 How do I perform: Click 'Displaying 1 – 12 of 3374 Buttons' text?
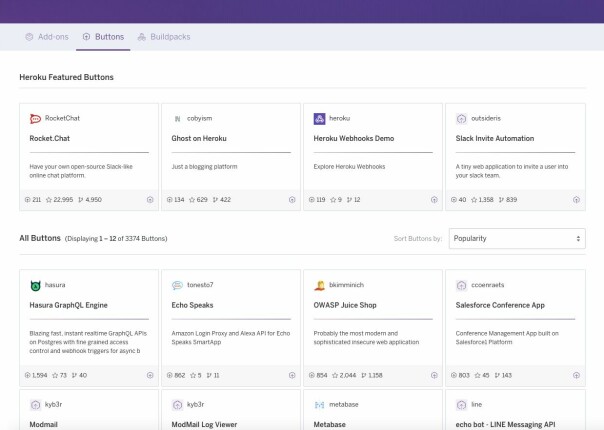click(x=116, y=239)
